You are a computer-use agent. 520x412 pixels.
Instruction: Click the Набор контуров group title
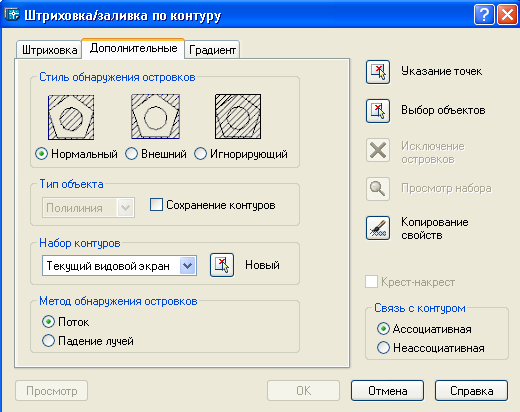click(80, 243)
